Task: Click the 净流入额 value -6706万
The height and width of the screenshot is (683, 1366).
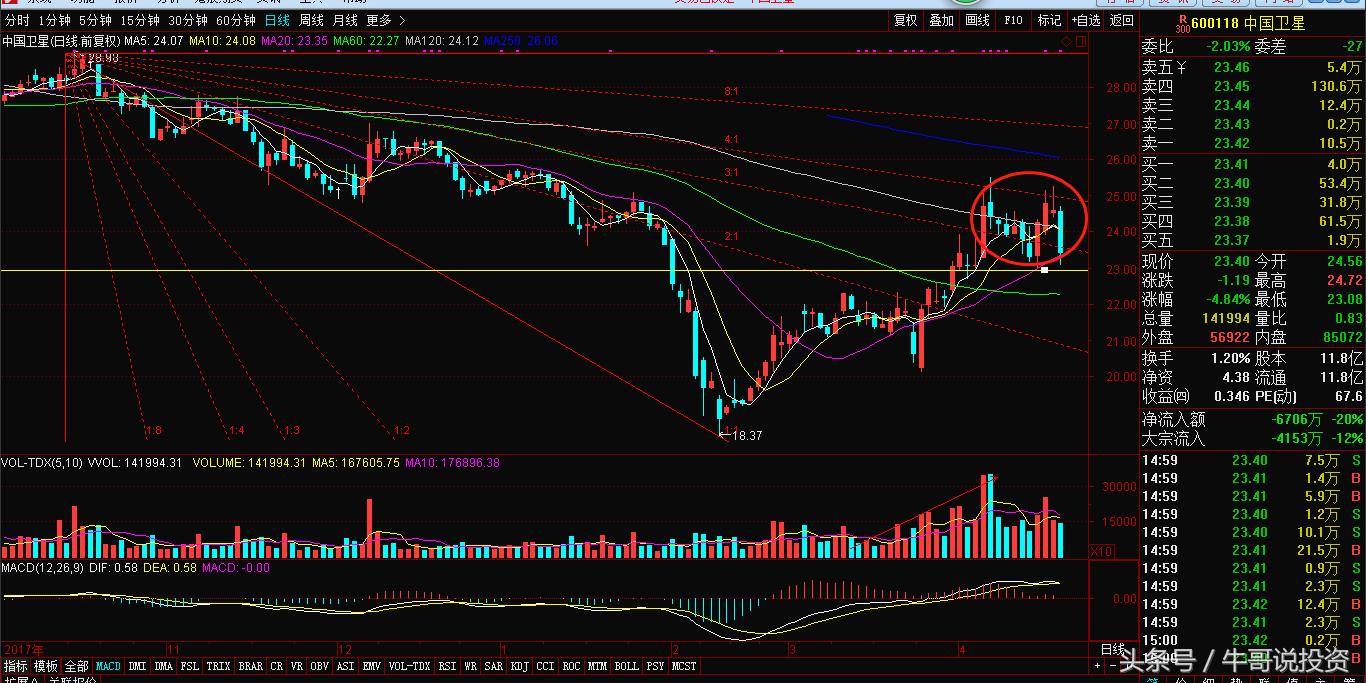Action: [x=1297, y=420]
